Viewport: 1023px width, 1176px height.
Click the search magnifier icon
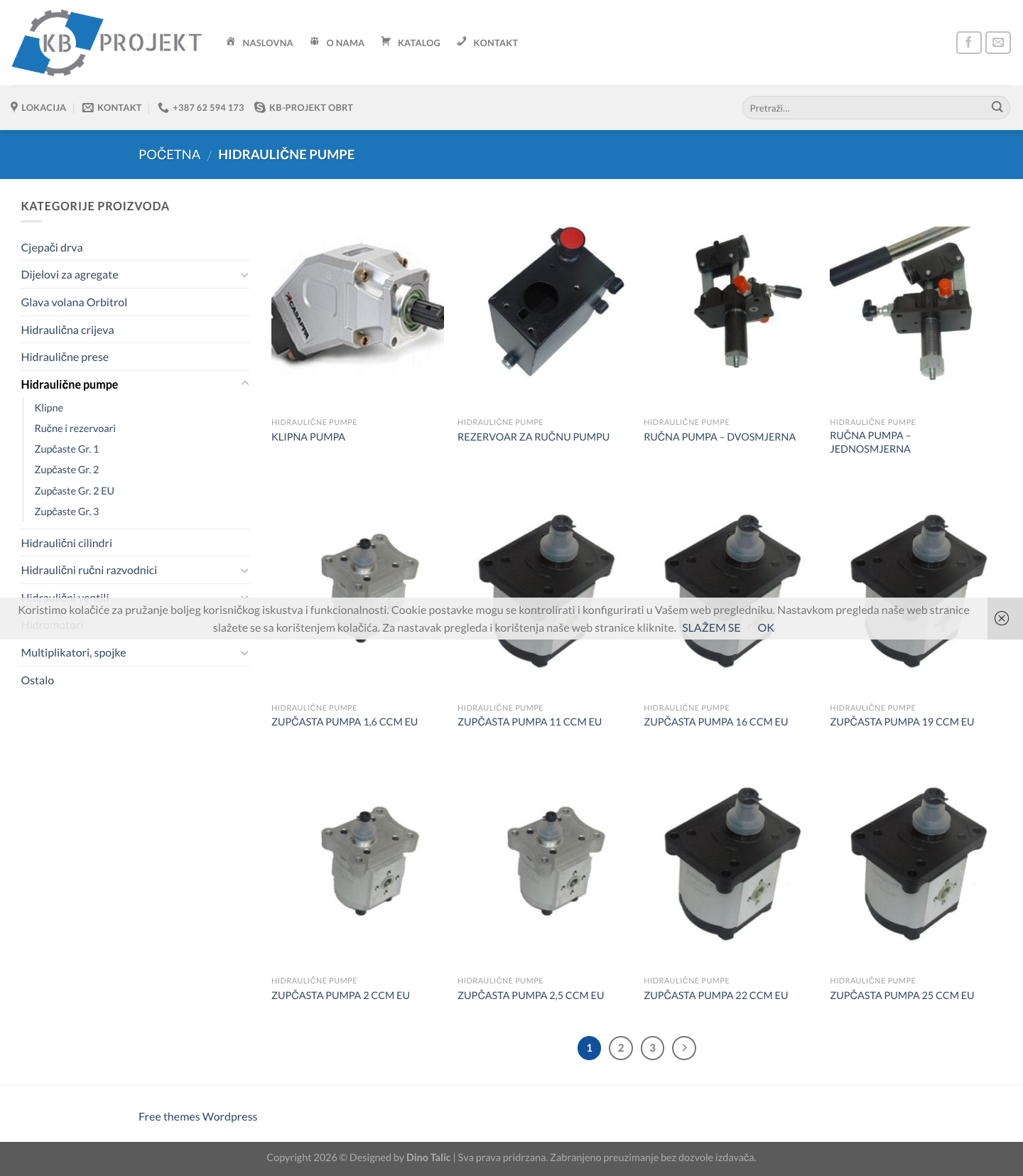(997, 107)
